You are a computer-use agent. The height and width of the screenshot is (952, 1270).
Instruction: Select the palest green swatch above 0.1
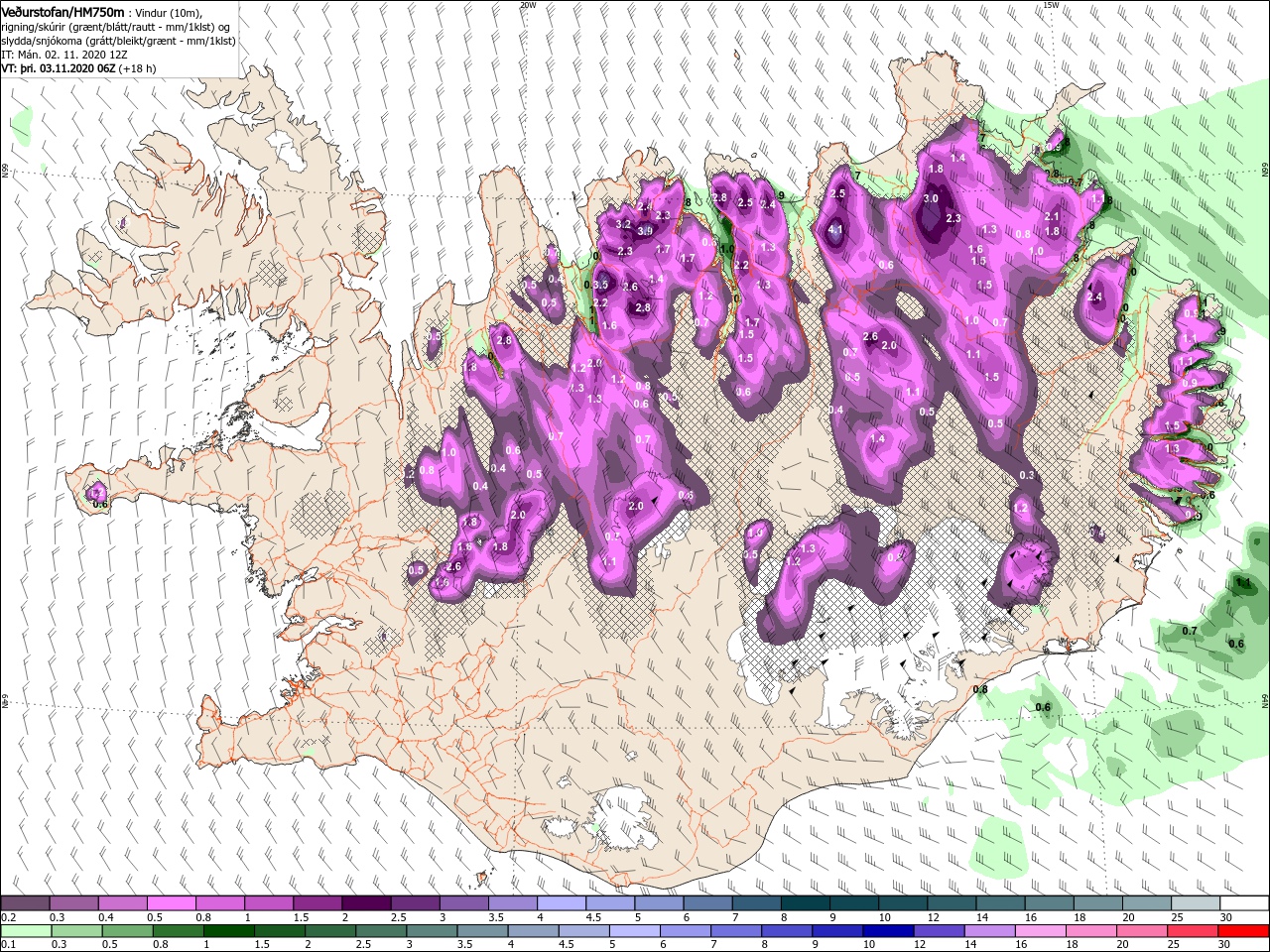pos(26,931)
